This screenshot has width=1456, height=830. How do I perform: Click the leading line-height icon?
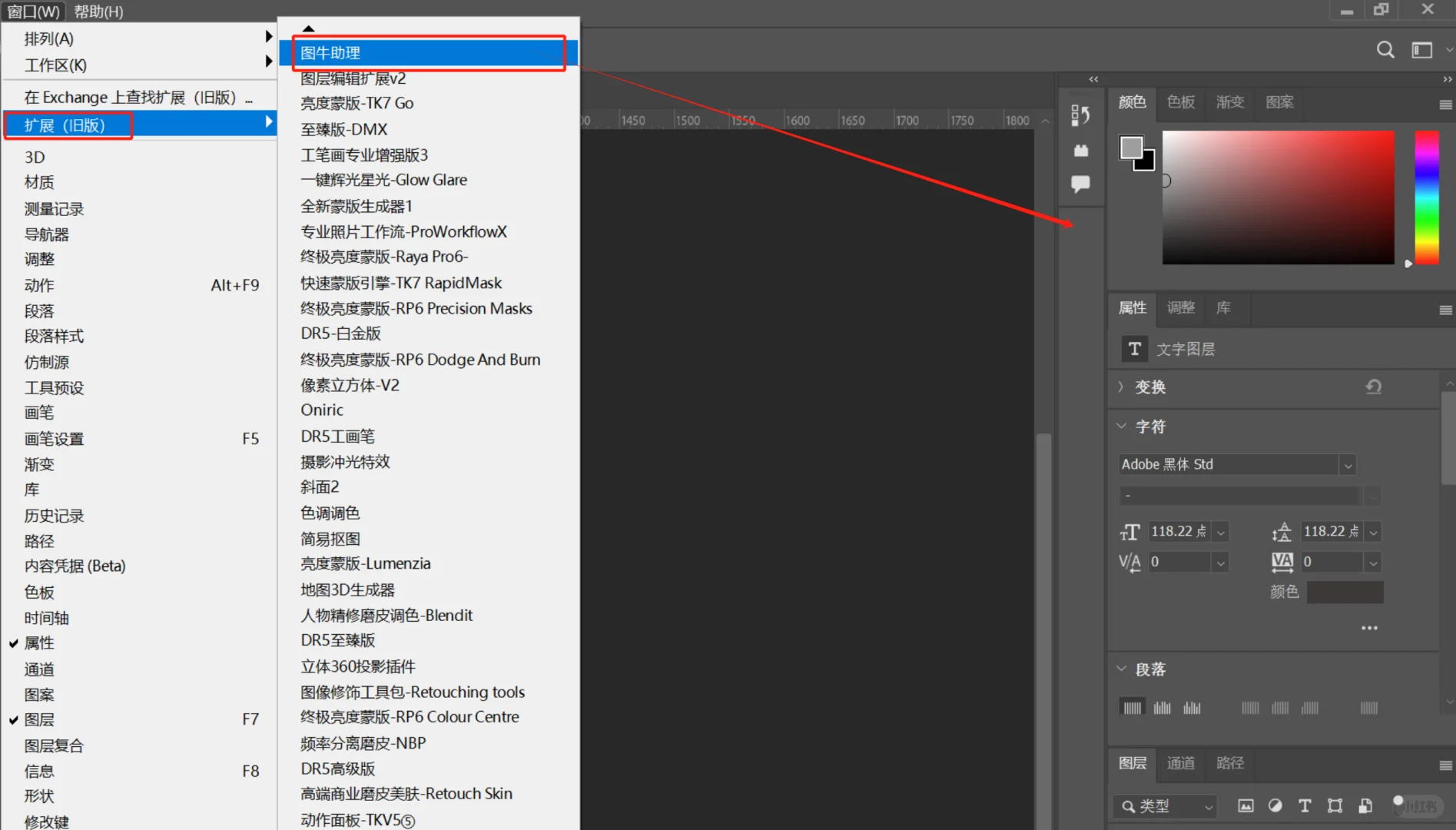click(x=1282, y=532)
